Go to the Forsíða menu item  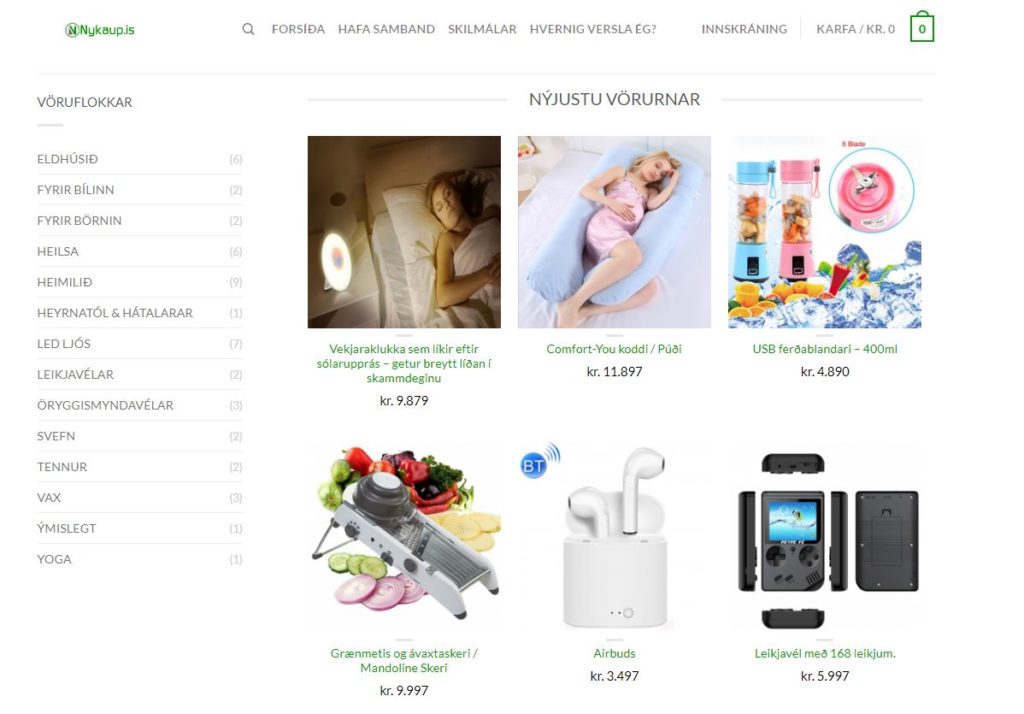298,29
